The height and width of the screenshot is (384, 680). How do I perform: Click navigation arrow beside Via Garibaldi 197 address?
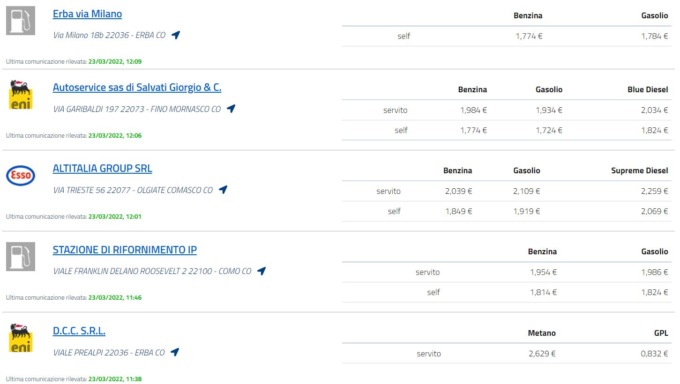231,108
